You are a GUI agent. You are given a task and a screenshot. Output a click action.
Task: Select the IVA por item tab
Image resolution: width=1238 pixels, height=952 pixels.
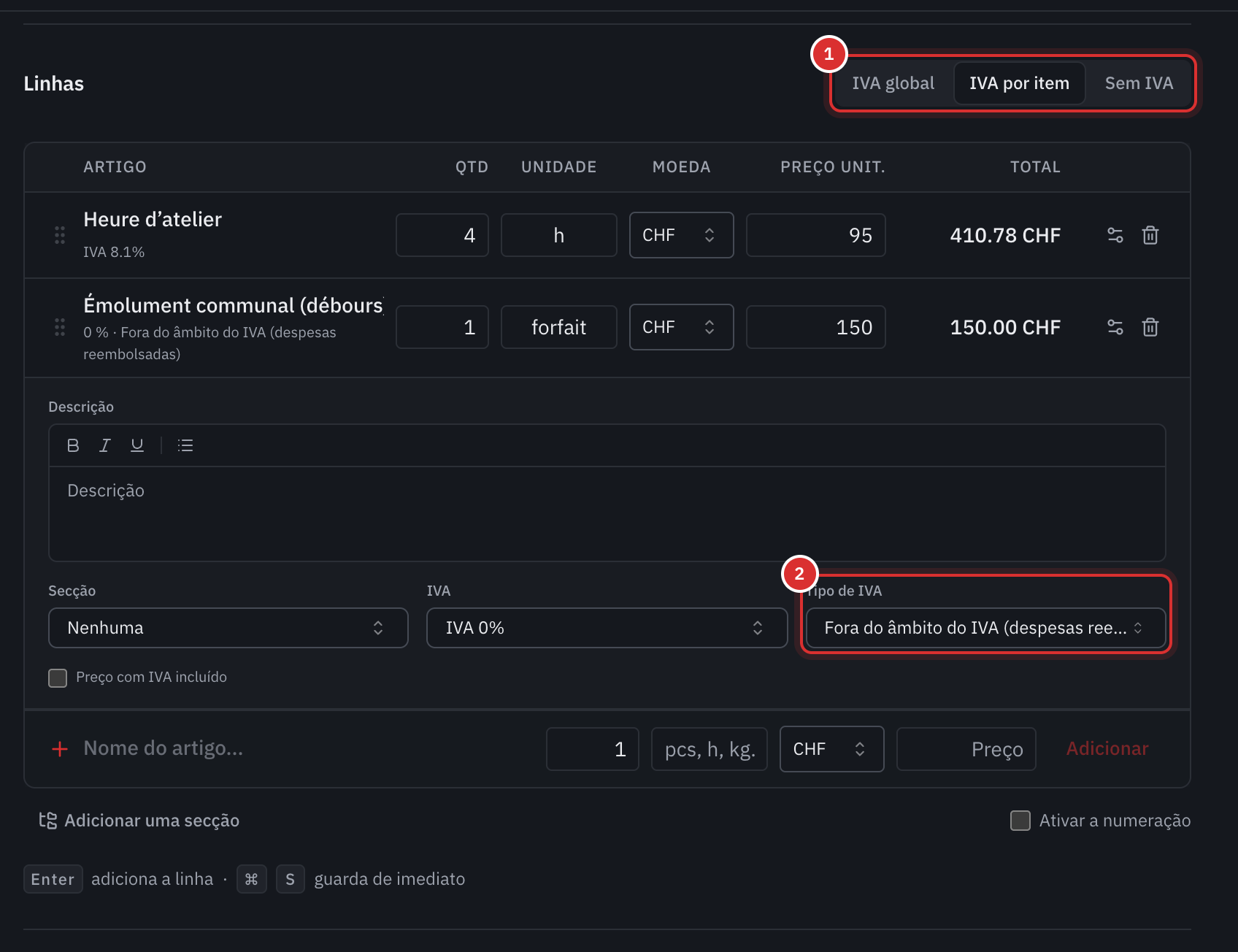coord(1020,83)
